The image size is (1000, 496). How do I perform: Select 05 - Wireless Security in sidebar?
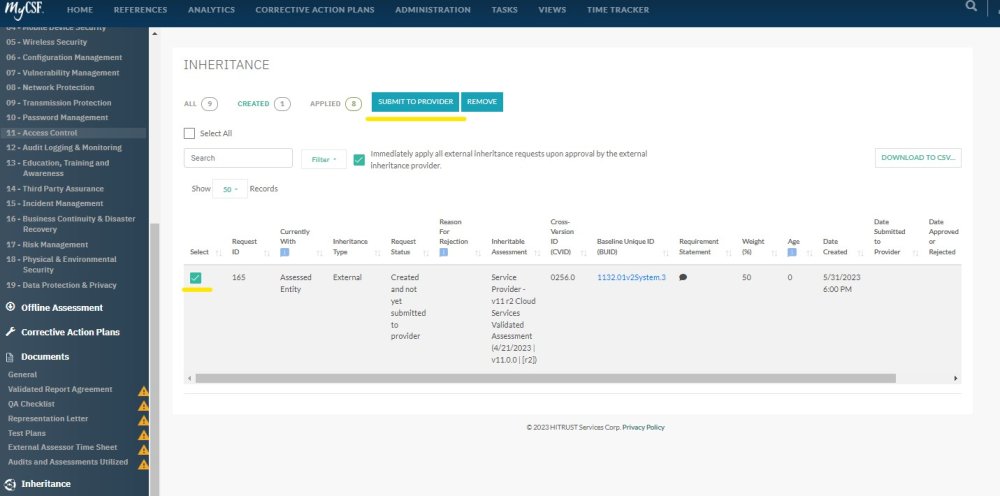(x=46, y=42)
